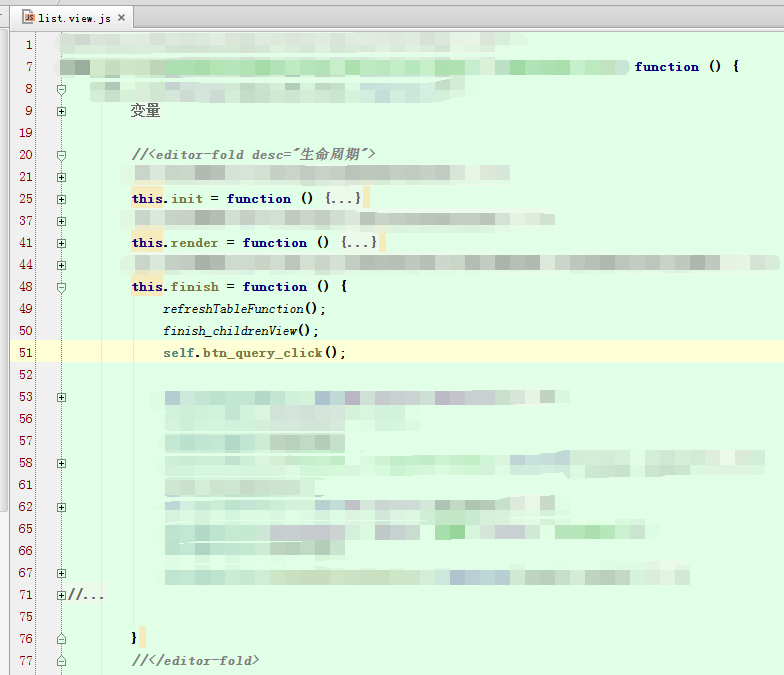The height and width of the screenshot is (675, 784).
Task: Expand the fold marker on line 21
Action: (x=61, y=177)
